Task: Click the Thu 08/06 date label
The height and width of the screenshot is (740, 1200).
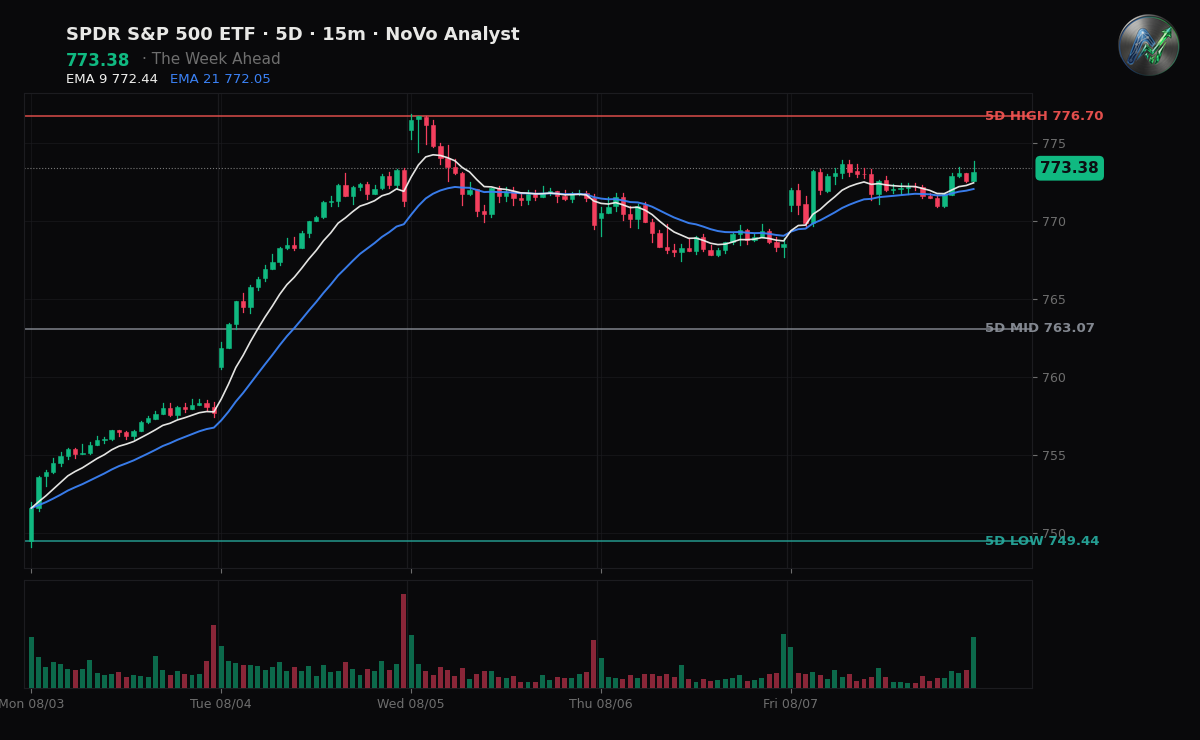Action: point(601,704)
